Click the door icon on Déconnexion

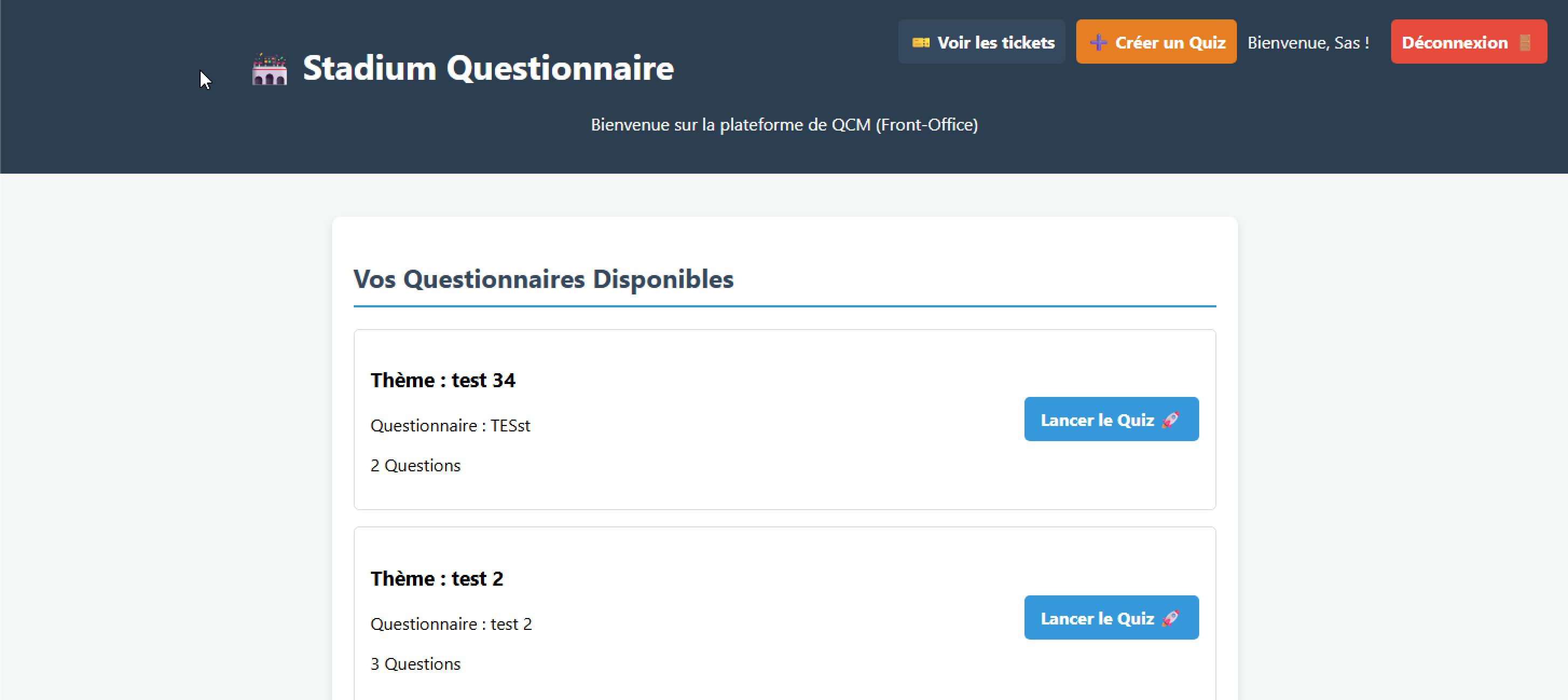tap(1525, 43)
